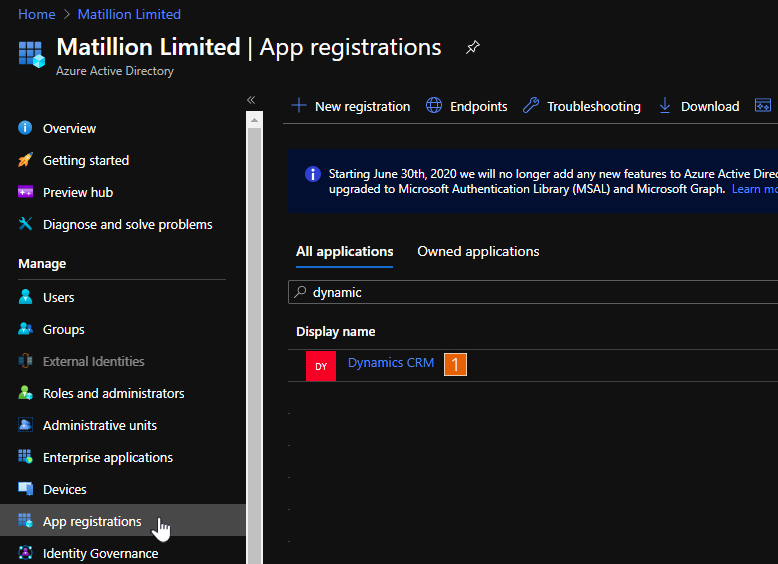
Task: Click the Groups people icon
Action: tap(25, 329)
